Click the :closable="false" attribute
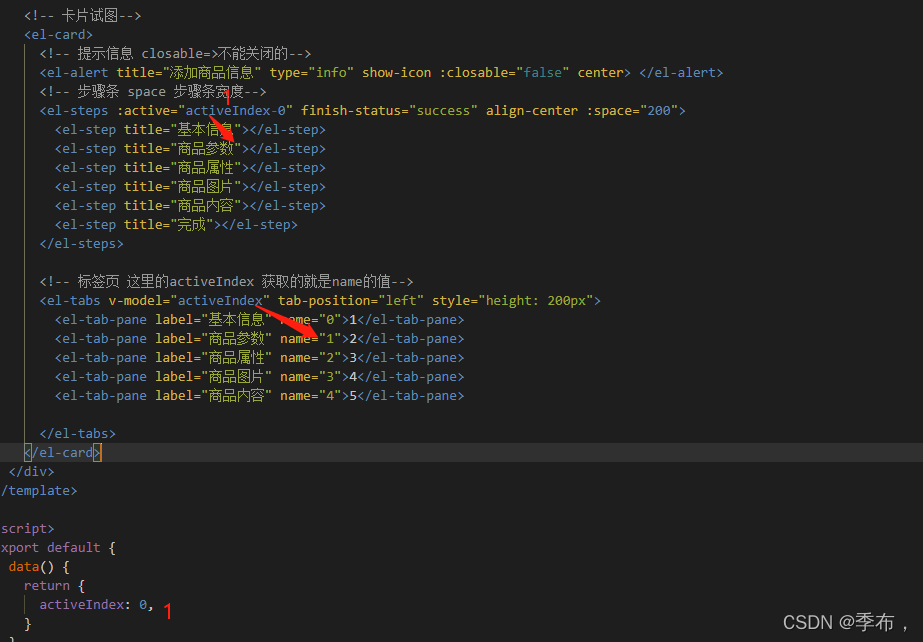This screenshot has height=642, width=923. pos(504,72)
